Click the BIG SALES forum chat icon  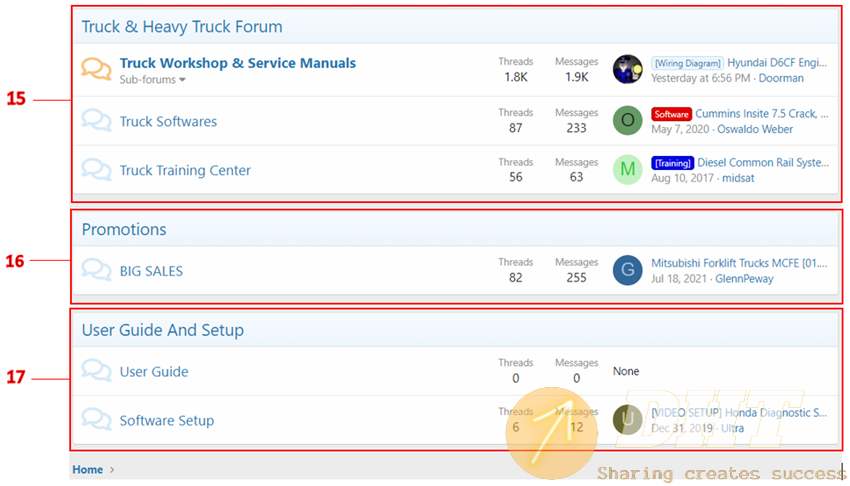96,270
